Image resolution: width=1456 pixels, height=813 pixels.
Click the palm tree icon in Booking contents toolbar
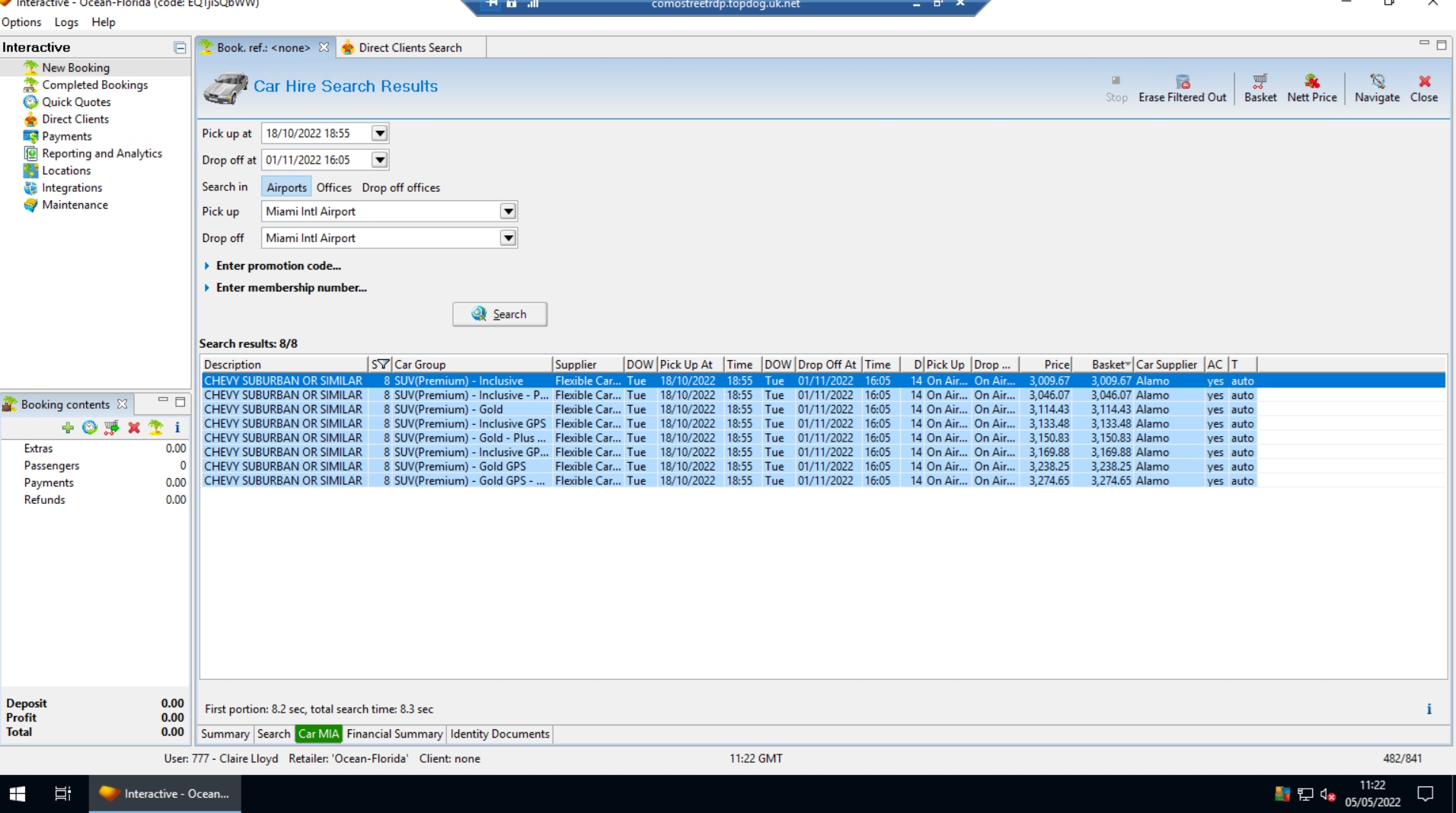(x=156, y=428)
